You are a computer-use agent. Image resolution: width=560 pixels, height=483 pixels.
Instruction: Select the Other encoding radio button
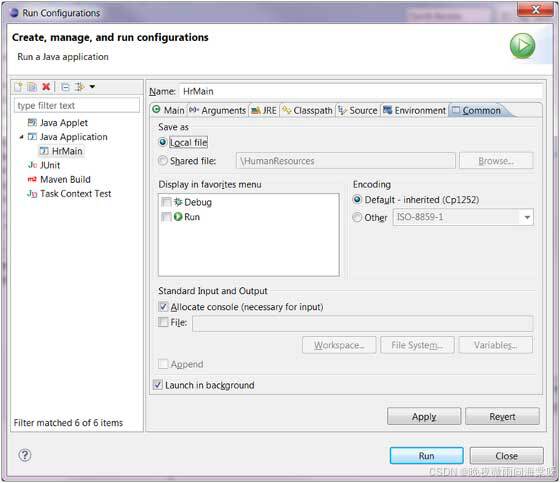click(357, 217)
